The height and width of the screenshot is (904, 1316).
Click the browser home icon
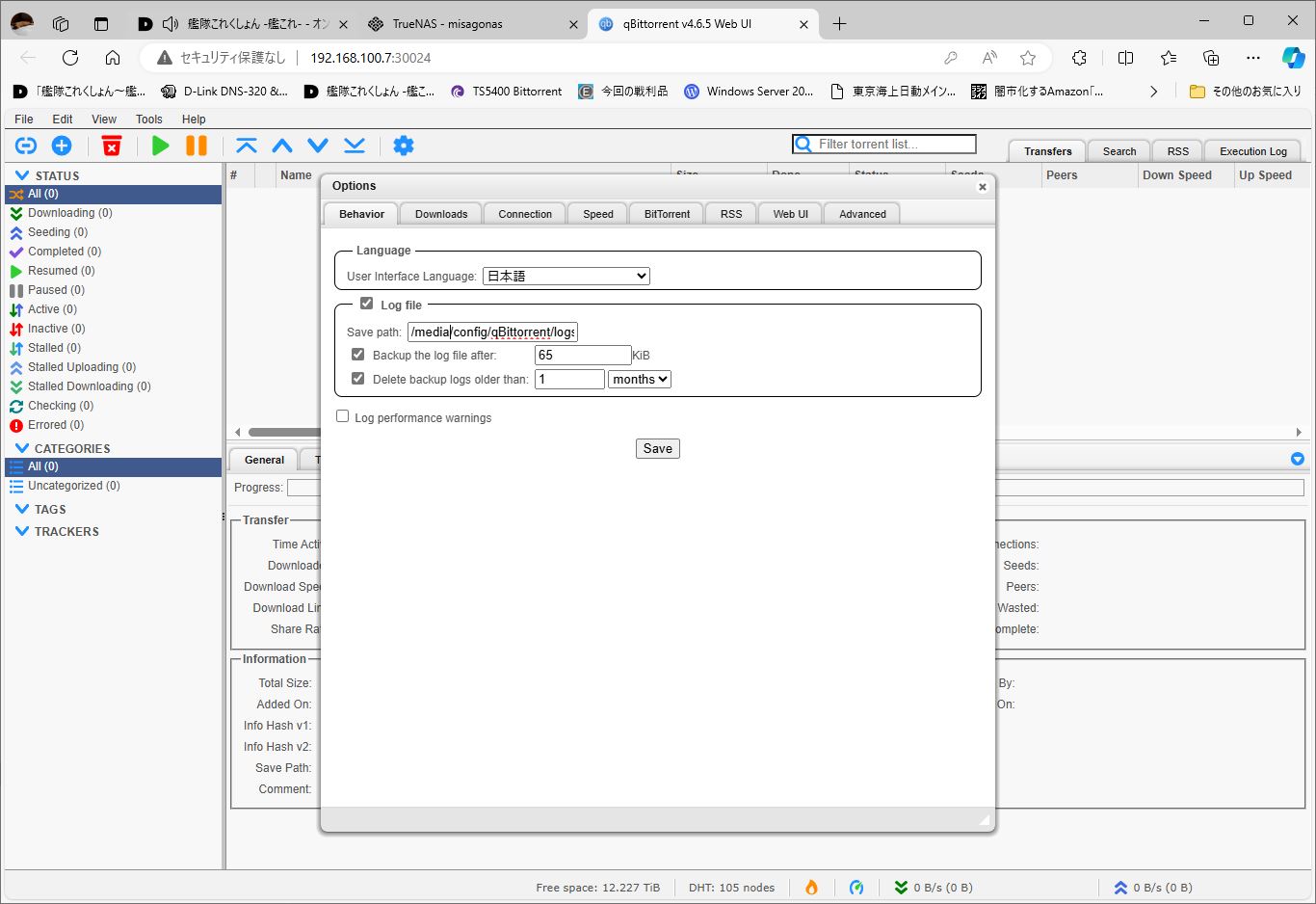(x=113, y=58)
